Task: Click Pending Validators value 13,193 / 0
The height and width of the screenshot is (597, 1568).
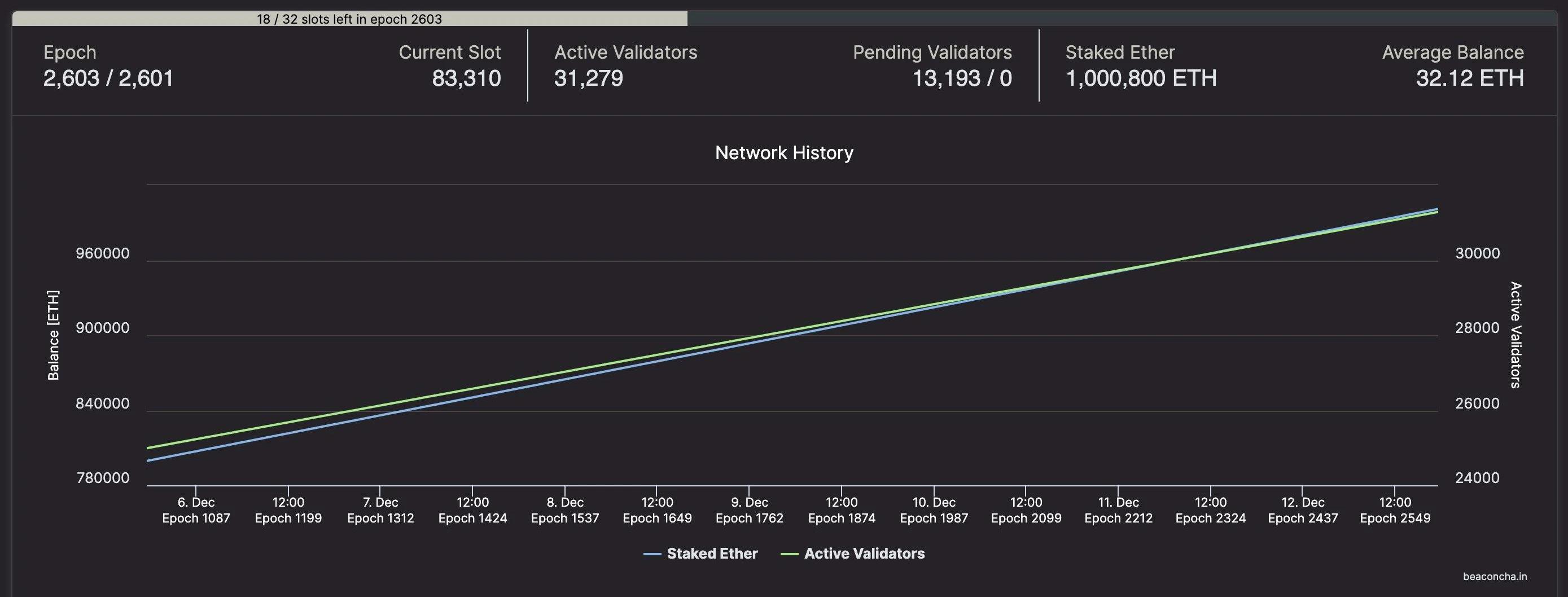Action: (961, 78)
